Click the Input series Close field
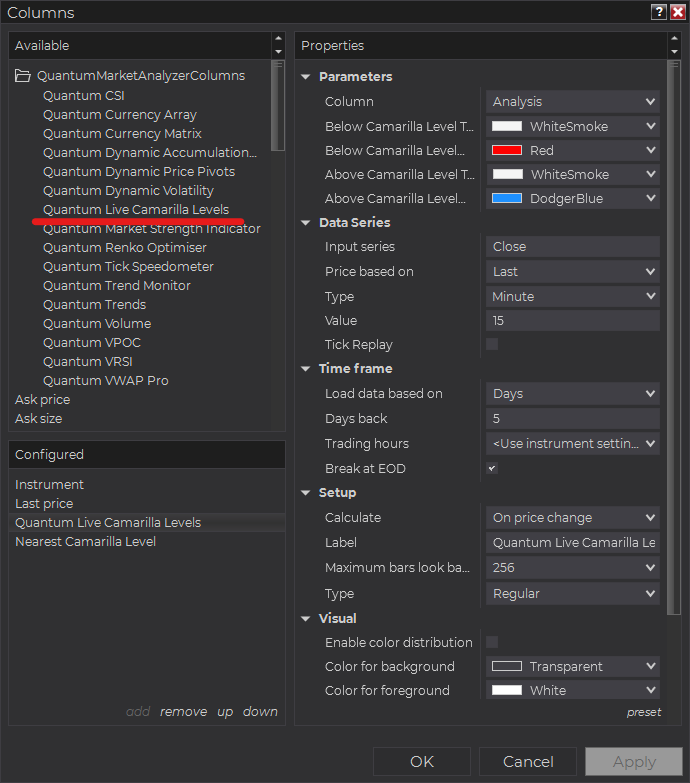The image size is (690, 783). click(573, 246)
